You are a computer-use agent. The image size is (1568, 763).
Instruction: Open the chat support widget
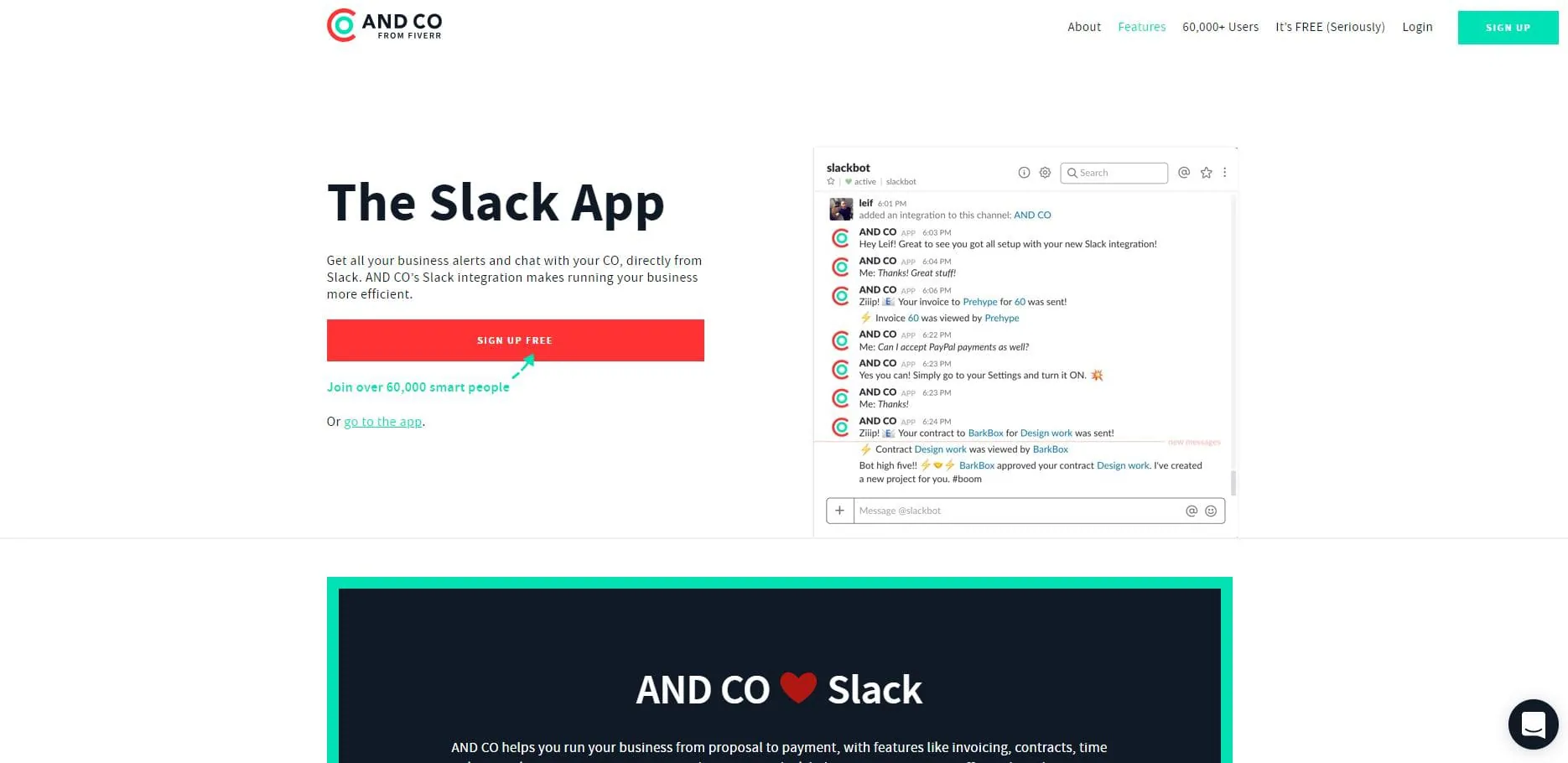[x=1533, y=724]
